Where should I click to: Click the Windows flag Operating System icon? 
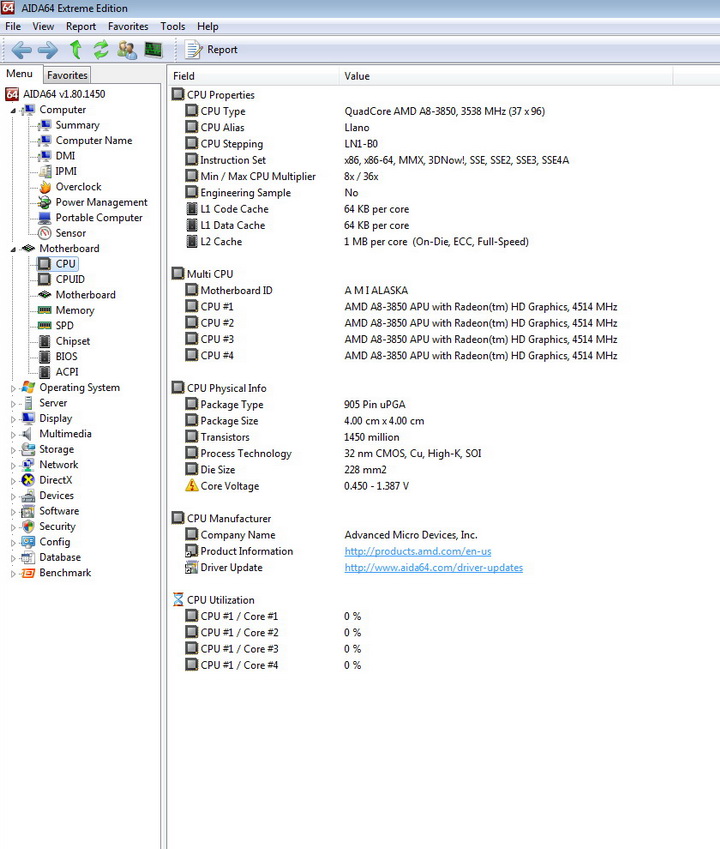[x=28, y=388]
